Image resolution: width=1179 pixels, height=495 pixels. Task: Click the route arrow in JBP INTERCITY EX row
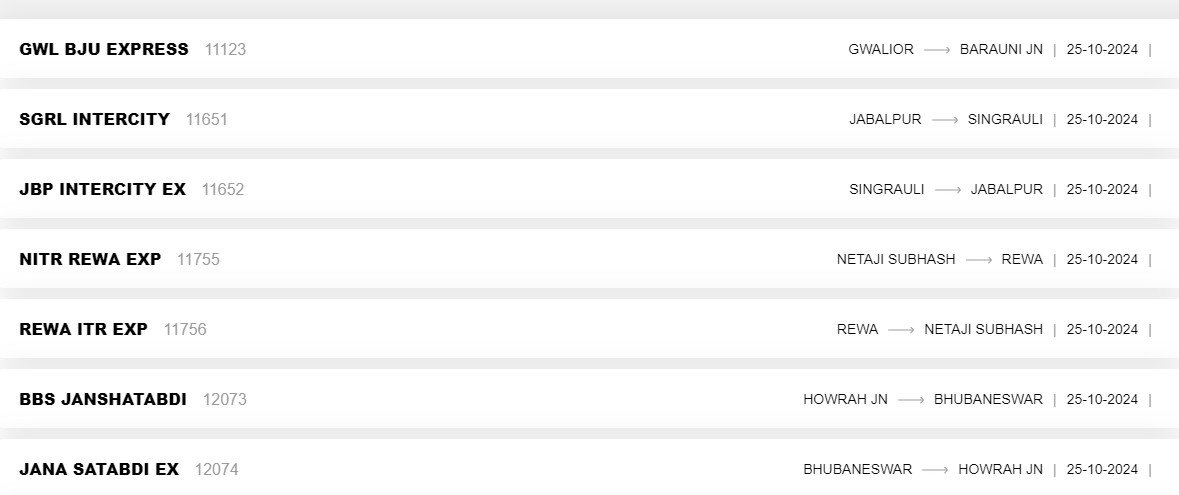(x=948, y=189)
